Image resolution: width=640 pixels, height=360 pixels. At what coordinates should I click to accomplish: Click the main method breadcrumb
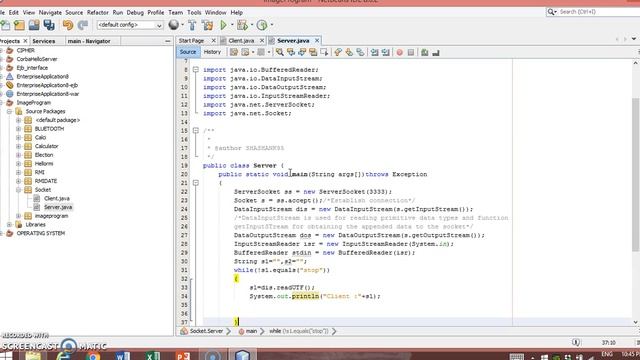tap(251, 331)
